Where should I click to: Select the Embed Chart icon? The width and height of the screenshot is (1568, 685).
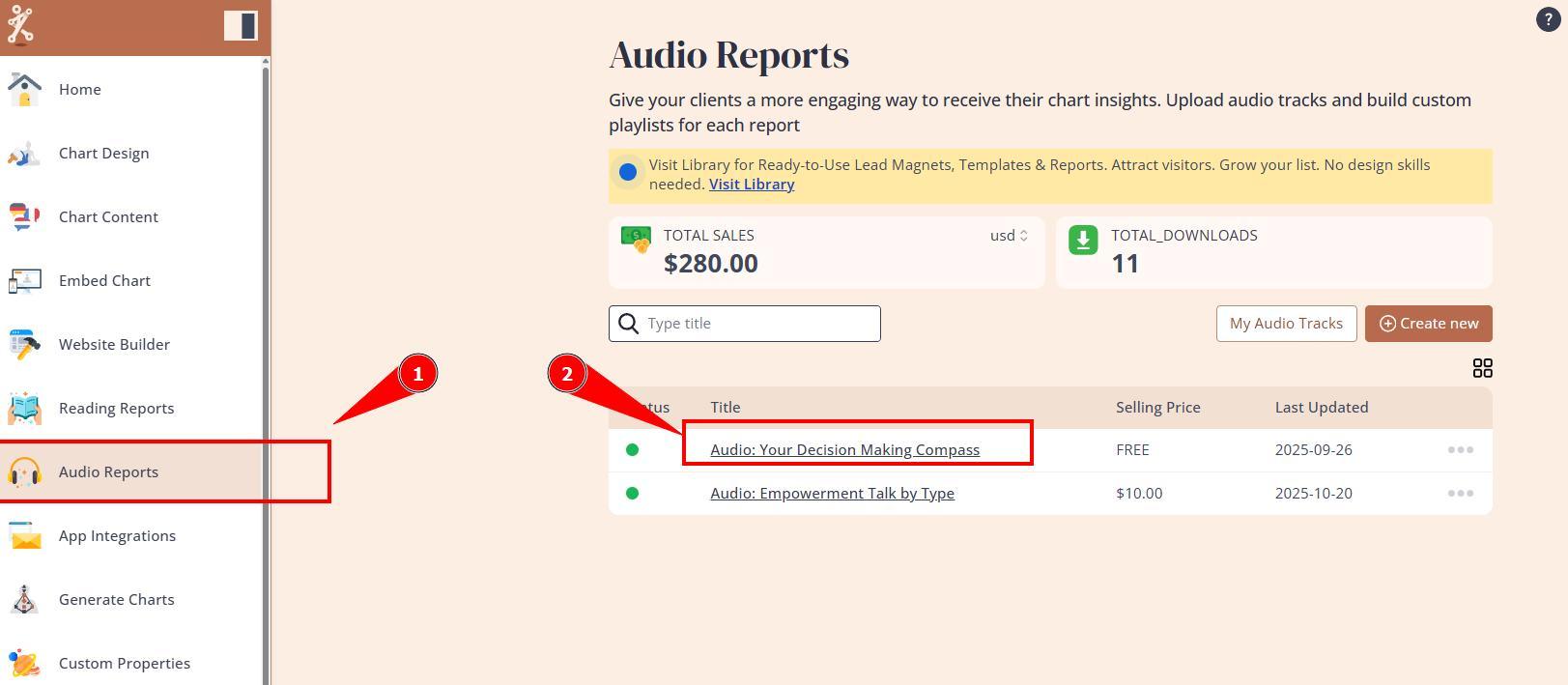pos(24,281)
